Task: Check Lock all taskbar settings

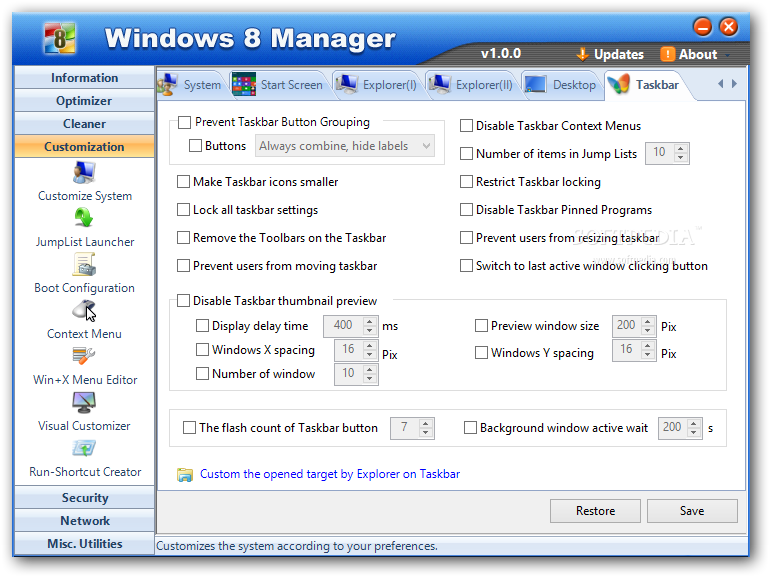Action: 183,210
